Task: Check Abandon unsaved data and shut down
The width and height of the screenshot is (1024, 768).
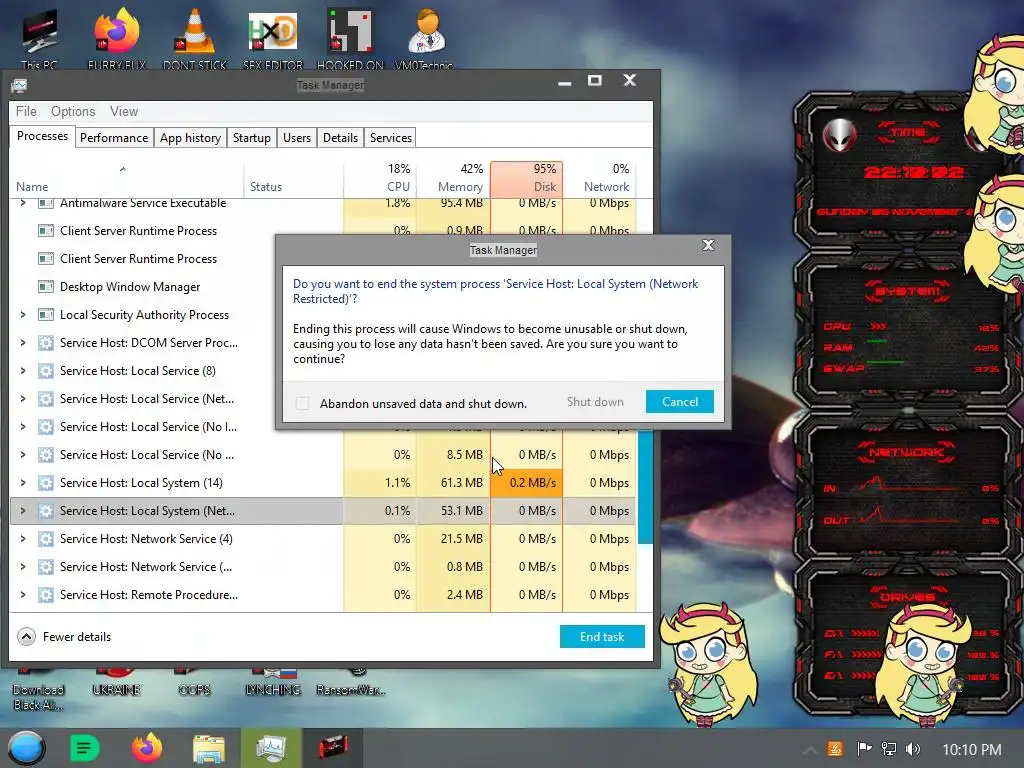Action: [302, 404]
